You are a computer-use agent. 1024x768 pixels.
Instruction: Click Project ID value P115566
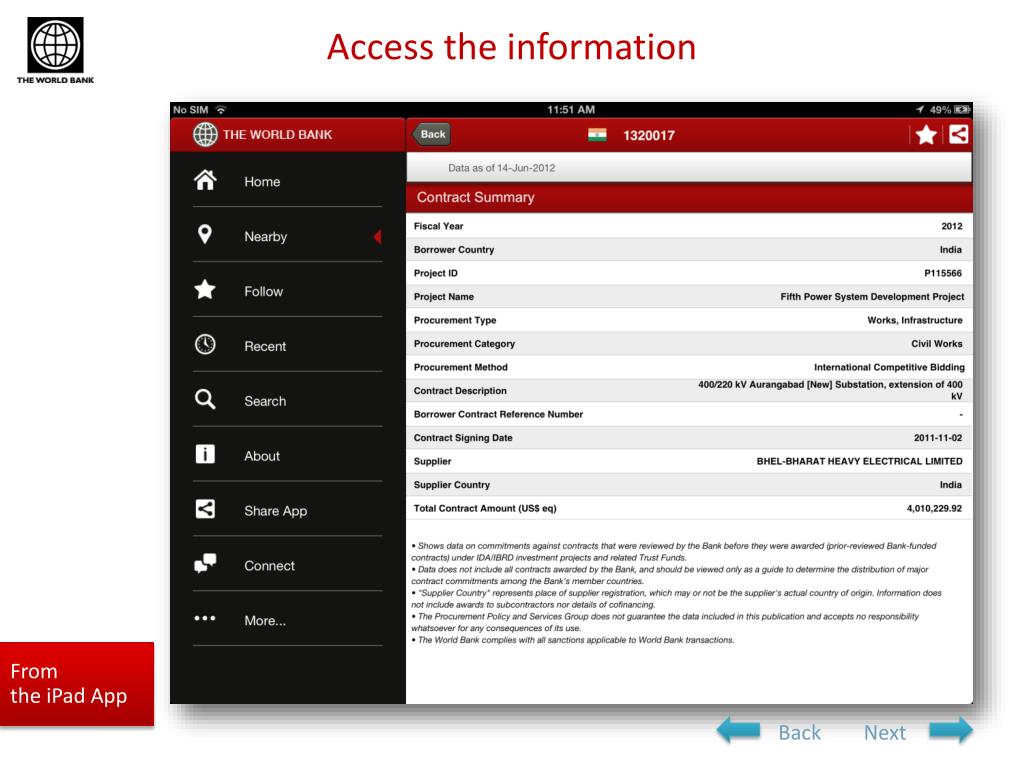pyautogui.click(x=943, y=273)
